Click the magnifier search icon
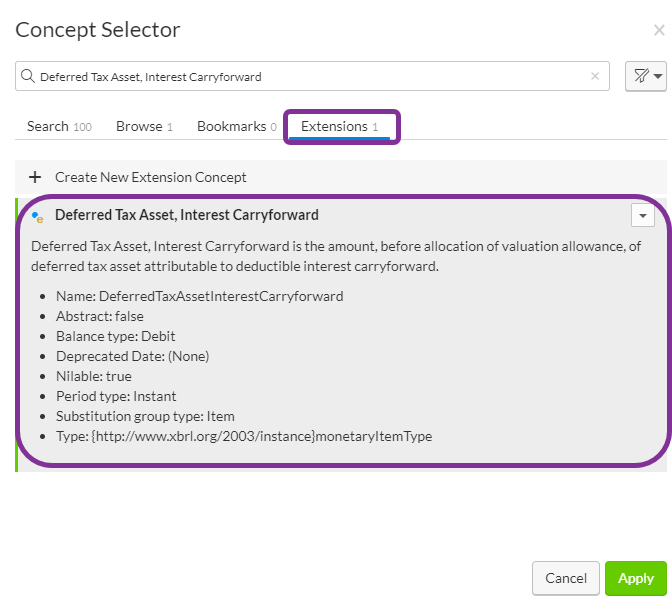 coord(28,76)
